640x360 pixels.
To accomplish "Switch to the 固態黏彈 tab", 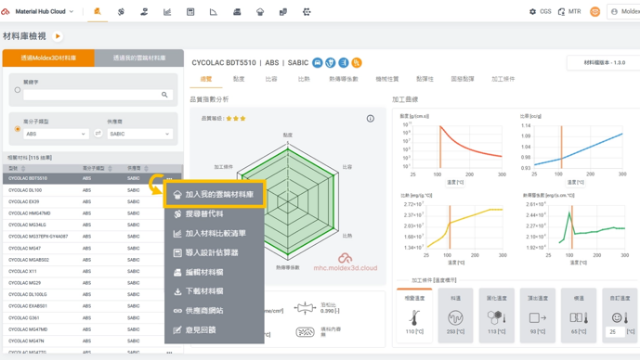I will 462,79.
